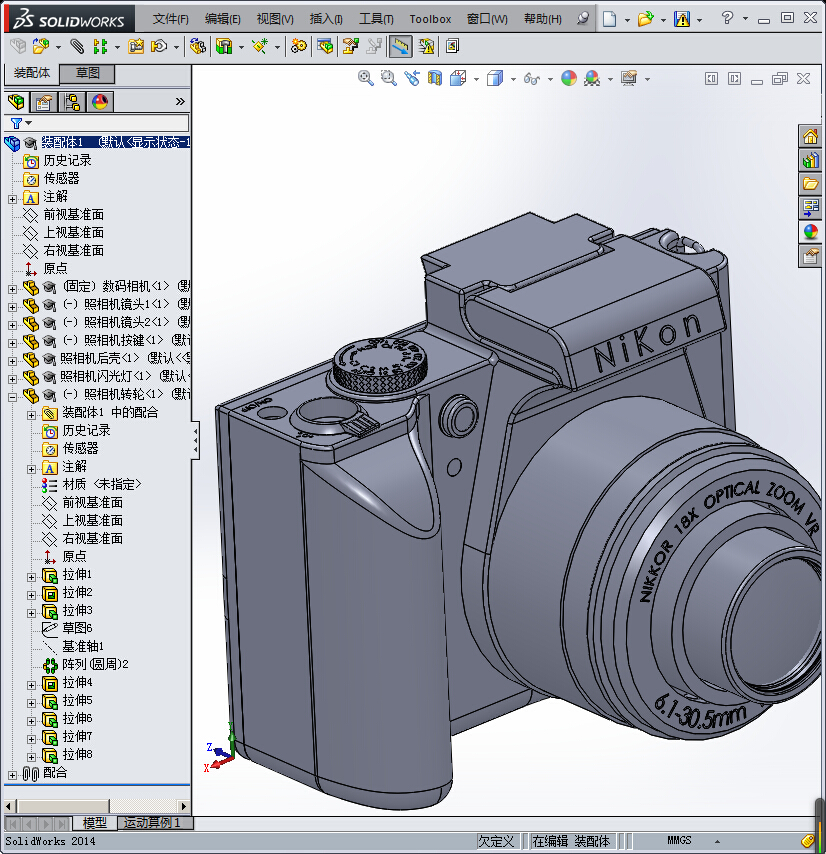Click the Zoom to Fit magnifier icon

point(365,78)
